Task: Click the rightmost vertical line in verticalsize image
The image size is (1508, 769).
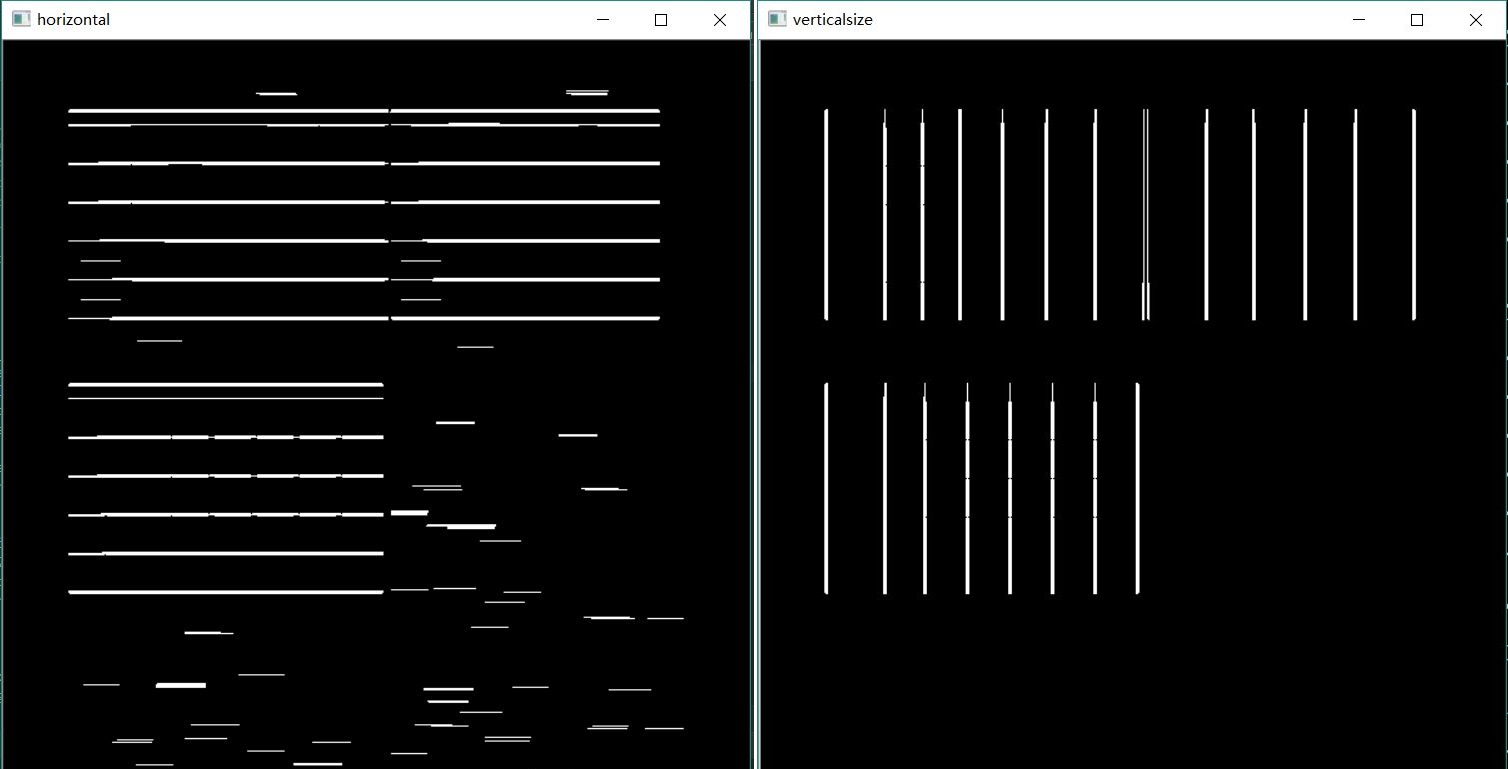Action: tap(1414, 215)
